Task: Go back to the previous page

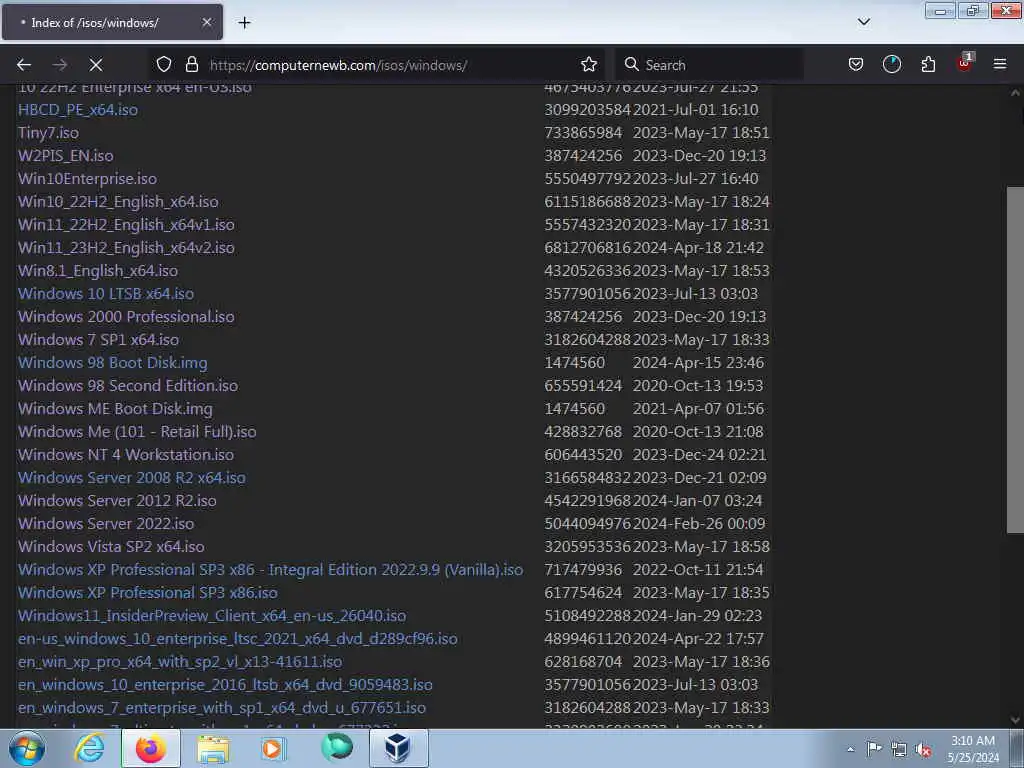Action: 24,65
